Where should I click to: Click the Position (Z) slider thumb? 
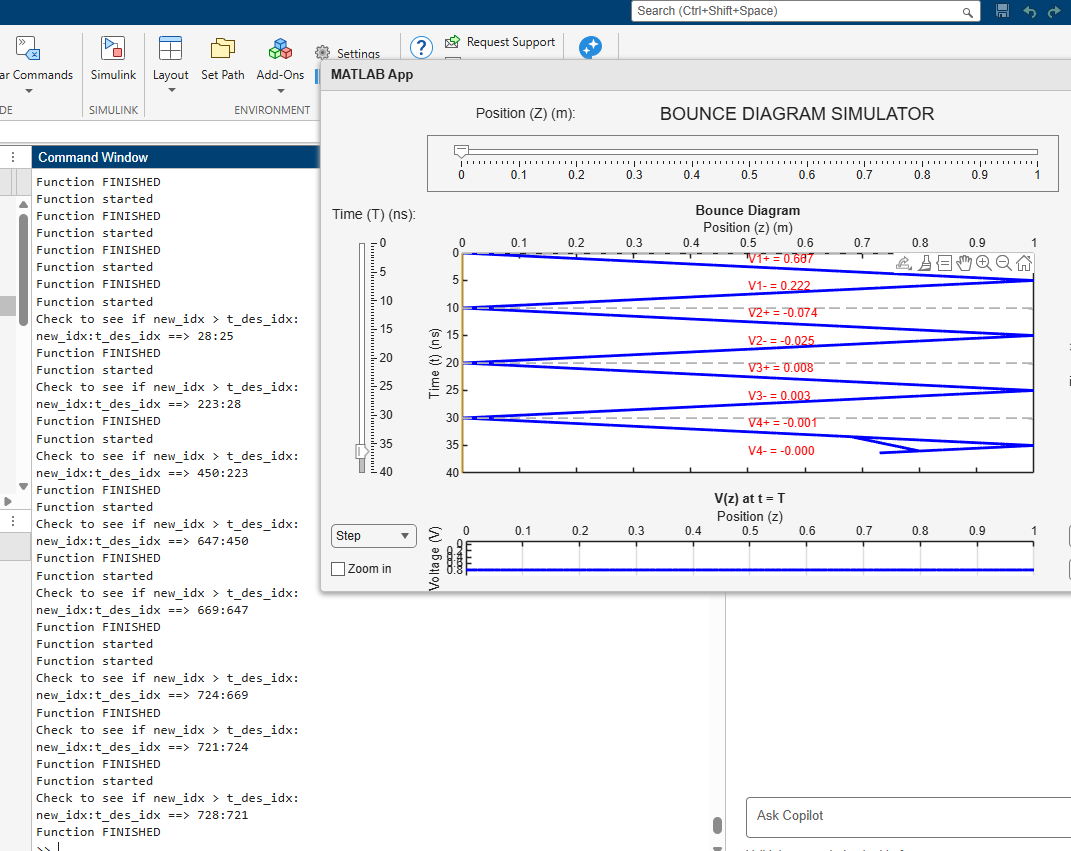(461, 151)
